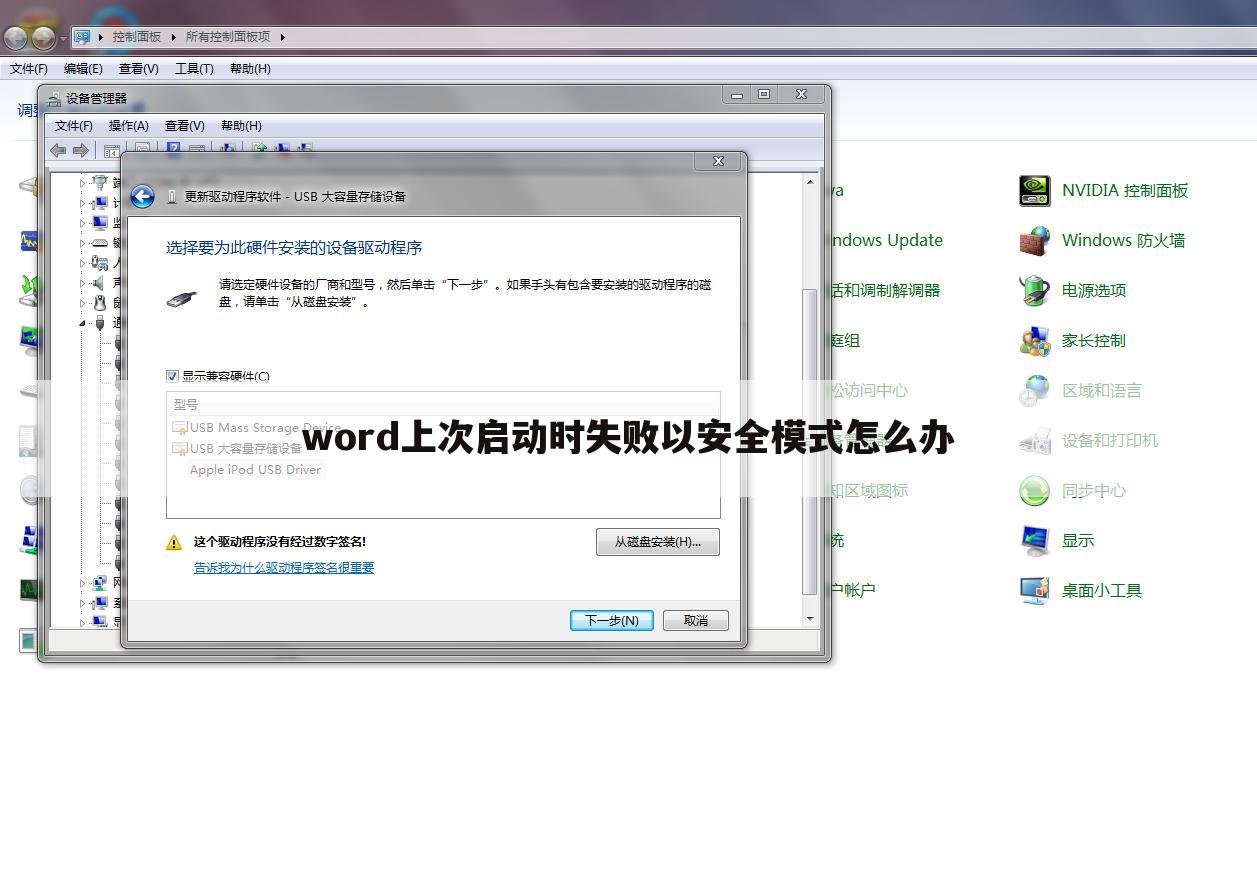The width and height of the screenshot is (1257, 877).
Task: Click Control Panel window forward navigation button
Action: [43, 38]
